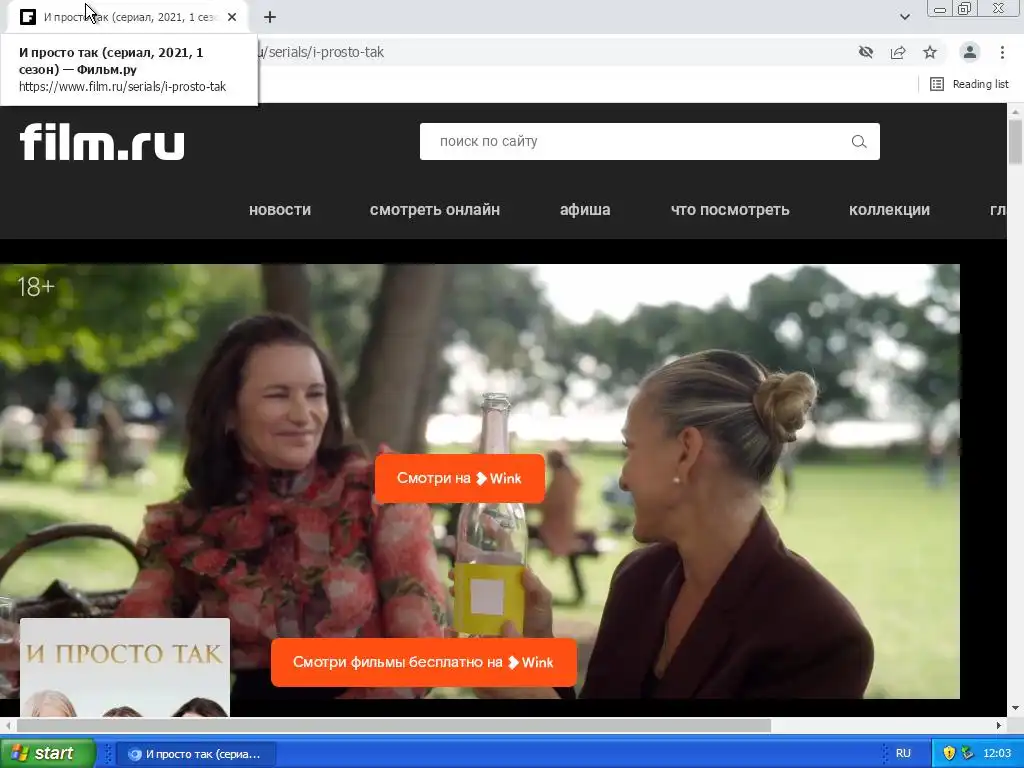Image resolution: width=1024 pixels, height=768 pixels.
Task: Click the address bar URL
Action: pos(320,52)
